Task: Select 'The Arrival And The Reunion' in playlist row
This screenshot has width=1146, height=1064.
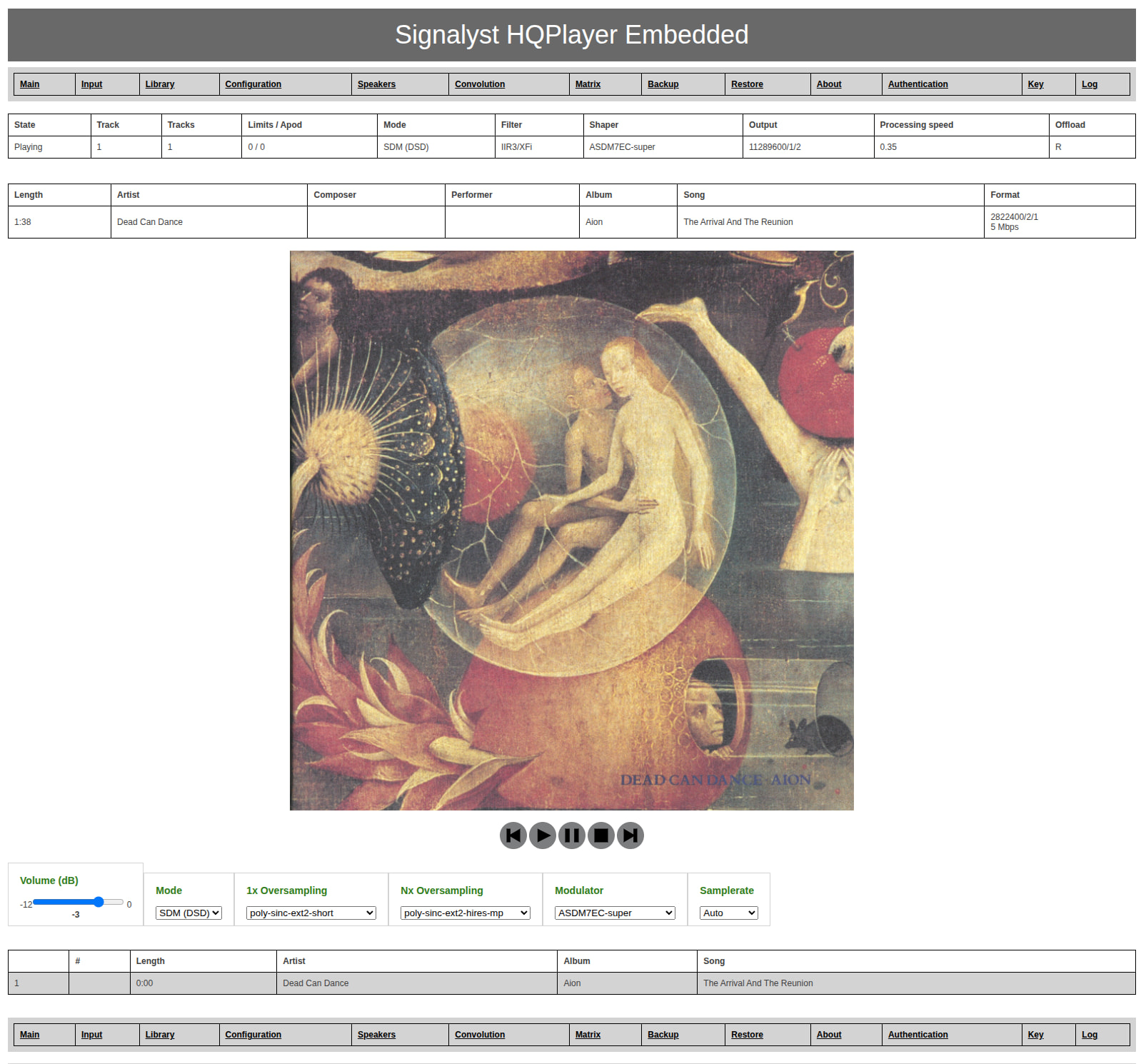Action: pos(758,983)
